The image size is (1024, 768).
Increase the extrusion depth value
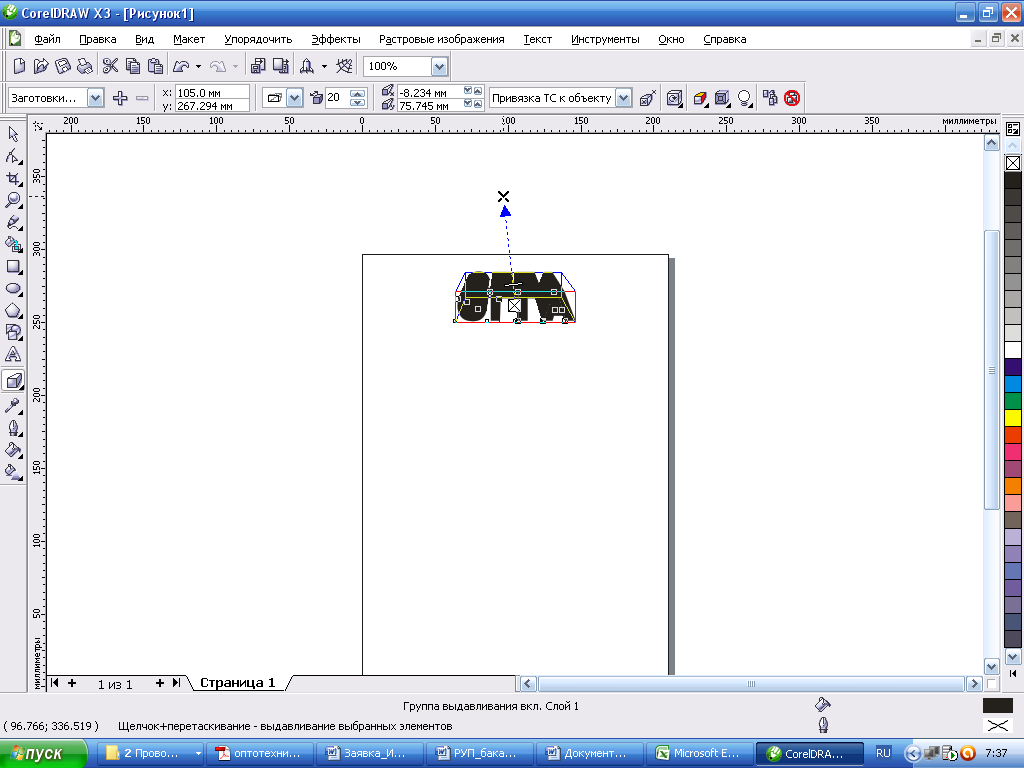pyautogui.click(x=357, y=93)
